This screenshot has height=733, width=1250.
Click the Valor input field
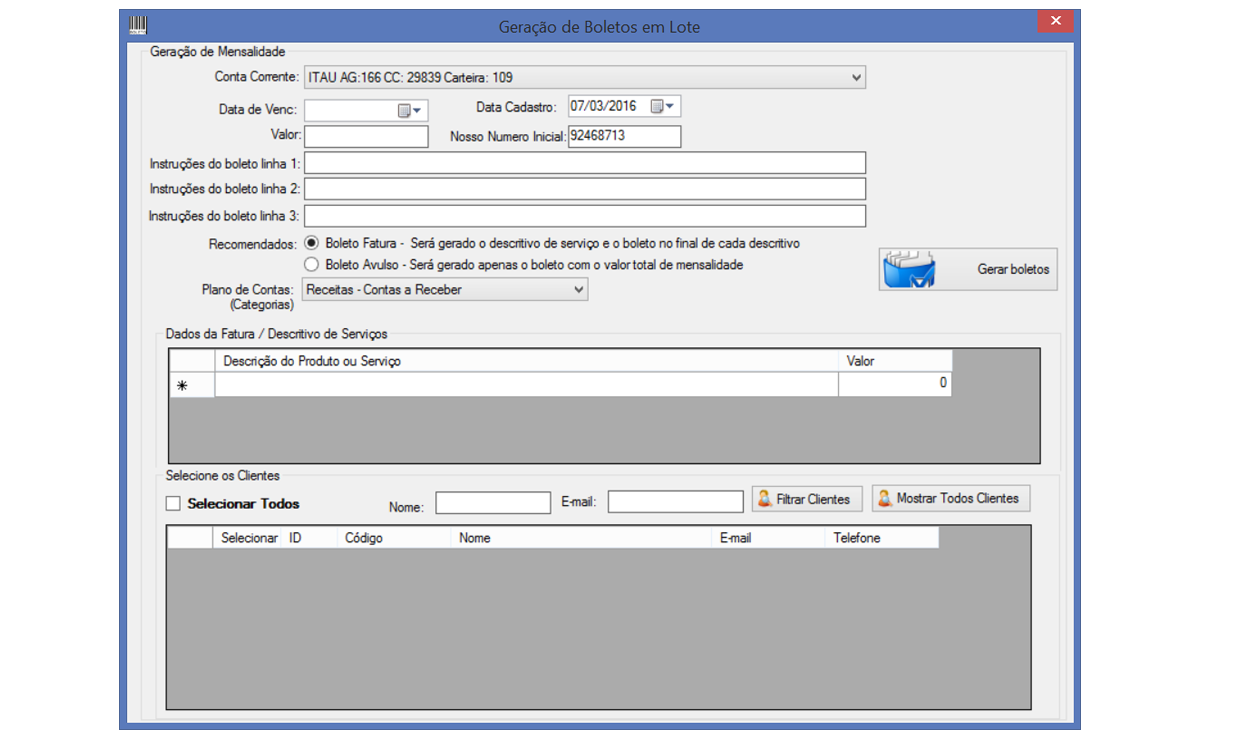coord(366,136)
